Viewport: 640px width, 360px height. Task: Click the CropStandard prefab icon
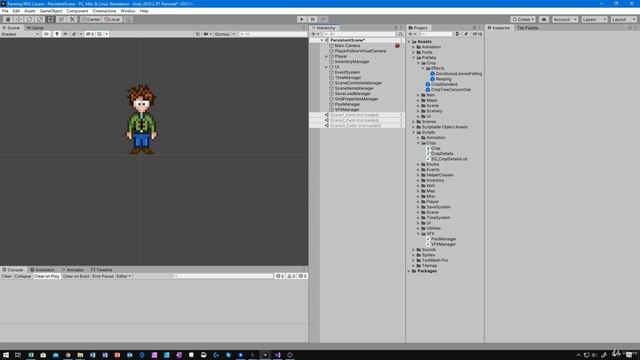428,84
